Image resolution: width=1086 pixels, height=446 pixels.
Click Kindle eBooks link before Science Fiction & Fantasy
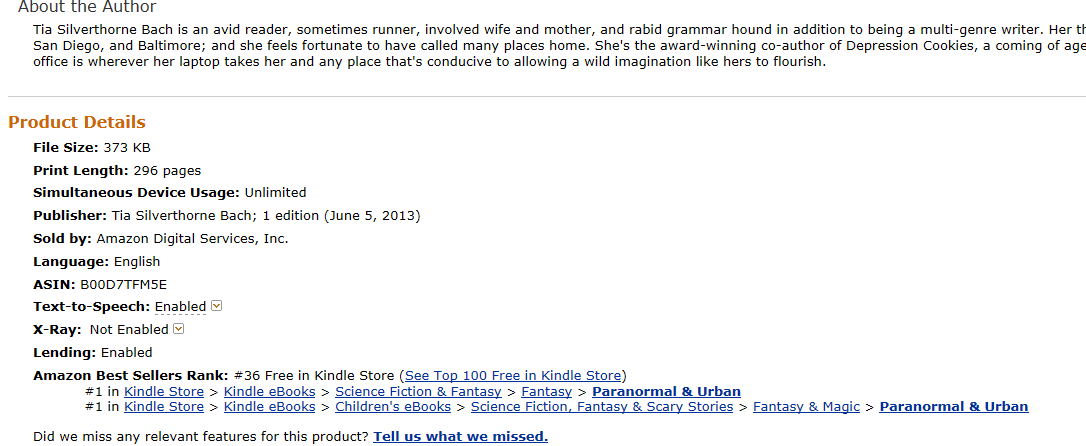pyautogui.click(x=269, y=392)
